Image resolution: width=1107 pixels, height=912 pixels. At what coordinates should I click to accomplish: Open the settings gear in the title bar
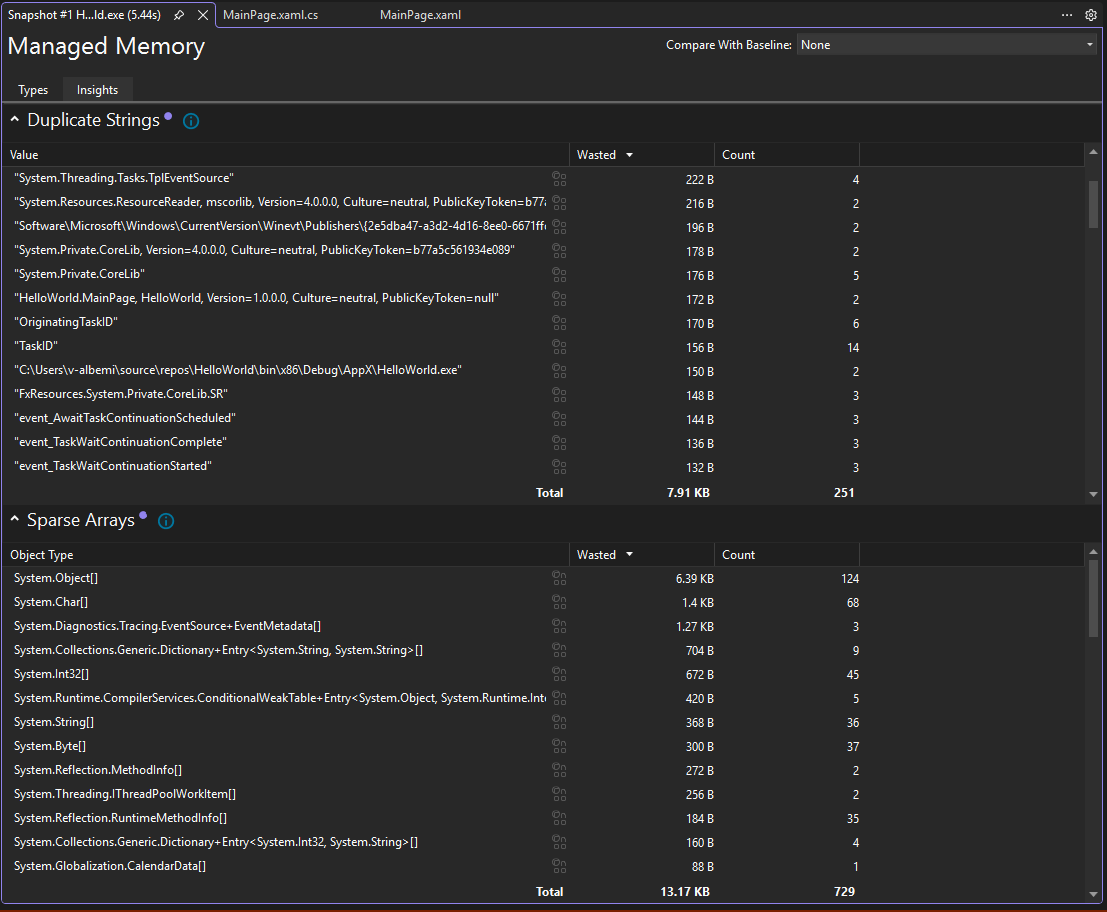point(1090,15)
